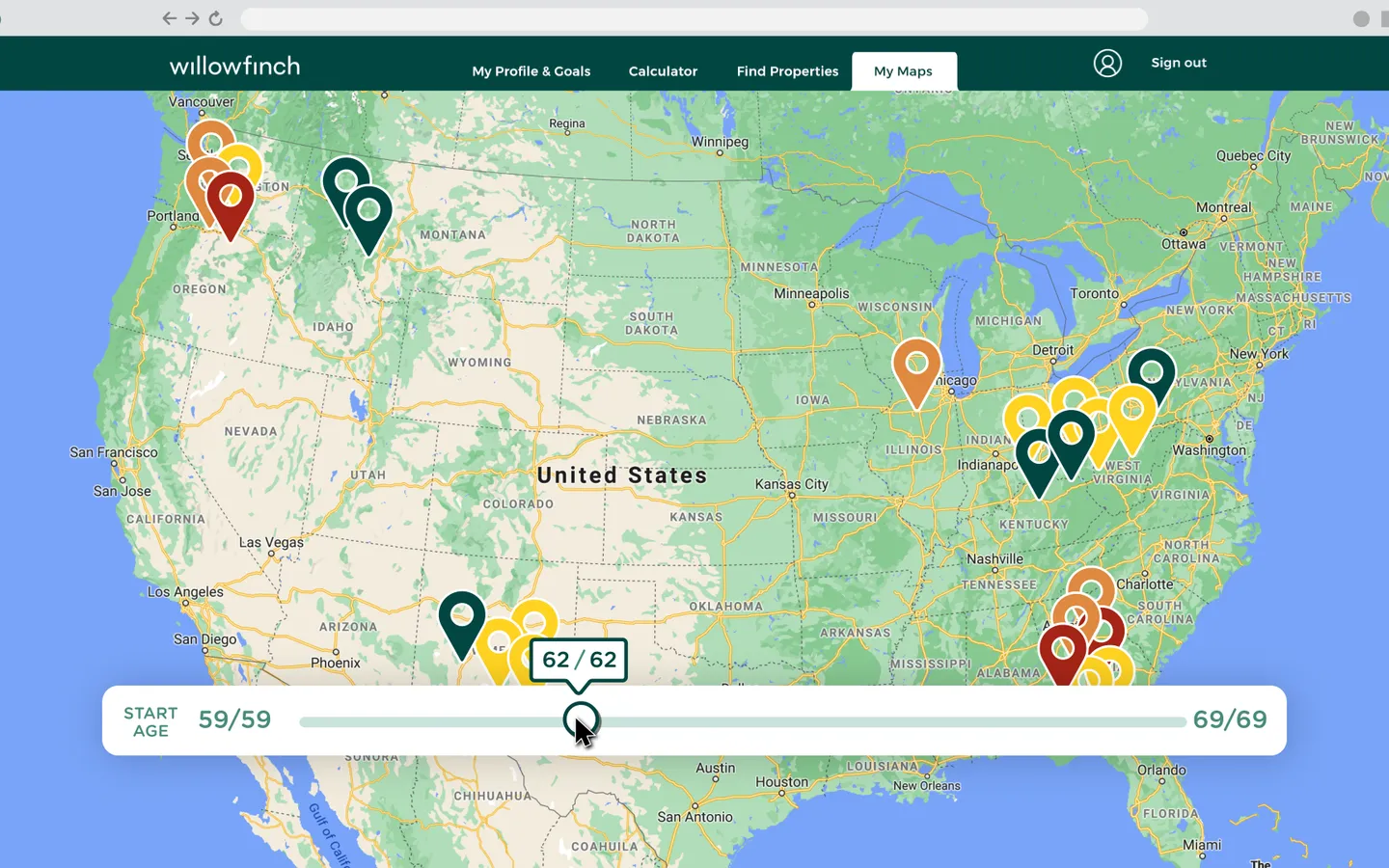Go to My Profile & Goals
This screenshot has width=1389, height=868.
point(531,70)
